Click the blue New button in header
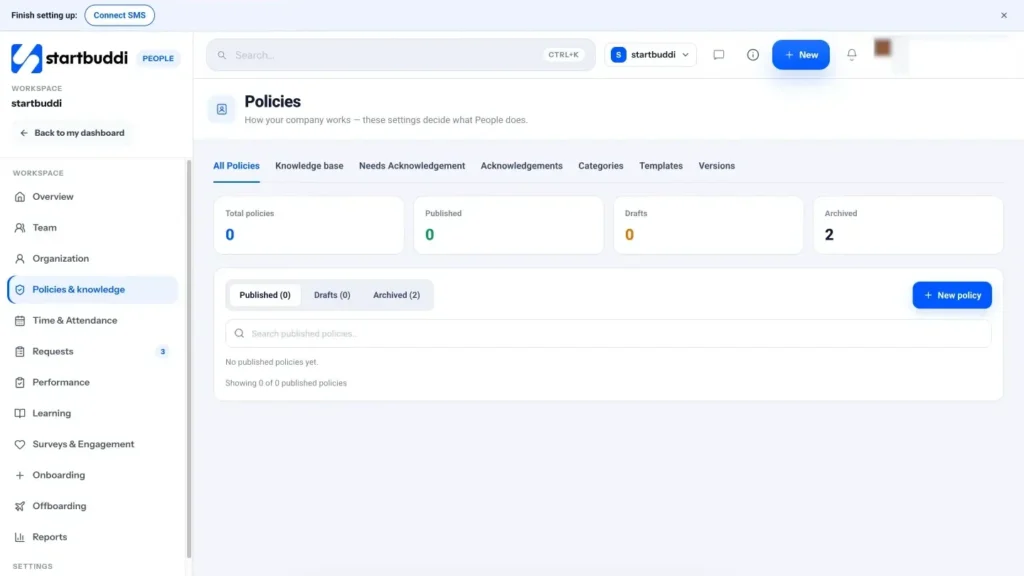Screen dimensions: 1024x576 coord(801,55)
